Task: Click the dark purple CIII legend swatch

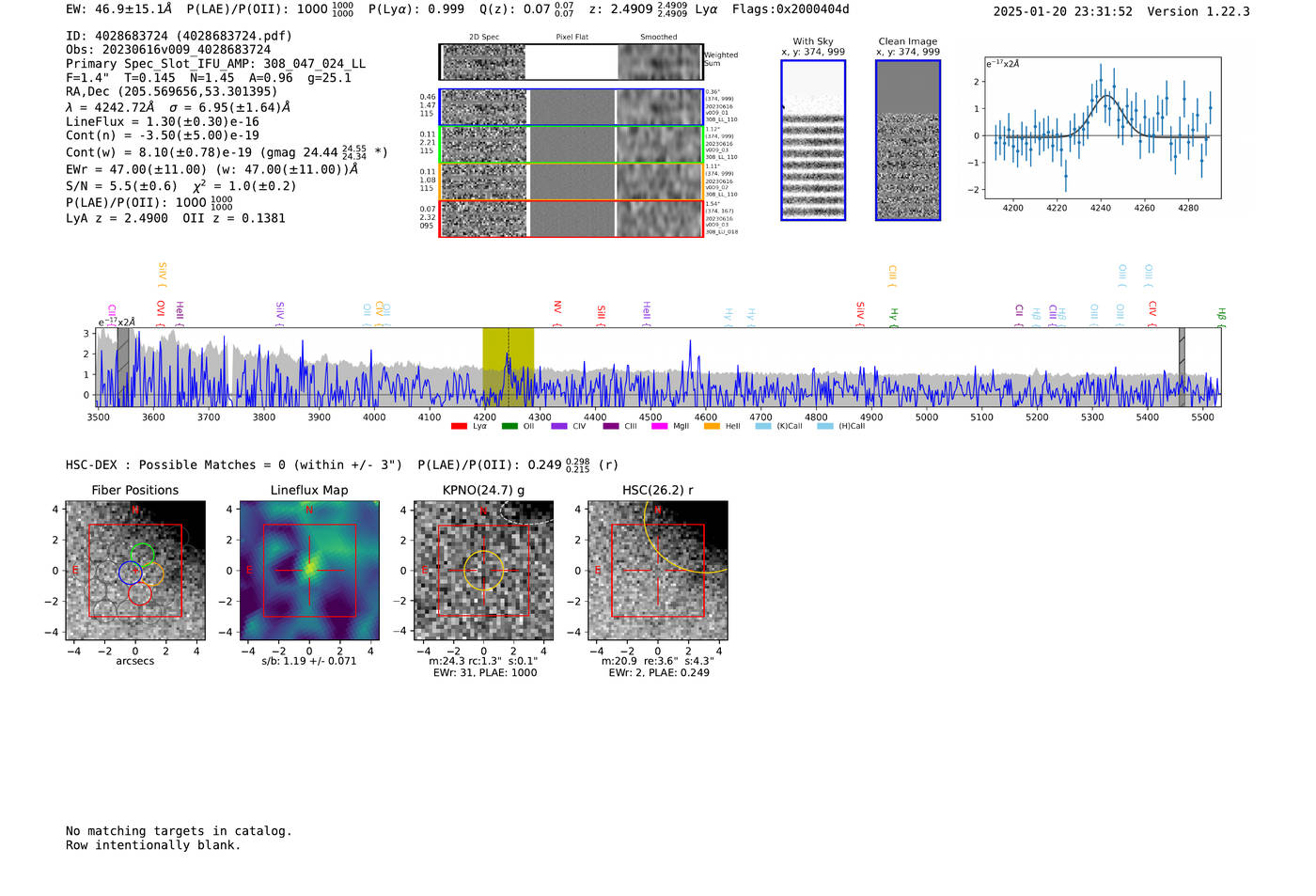Action: pos(611,427)
